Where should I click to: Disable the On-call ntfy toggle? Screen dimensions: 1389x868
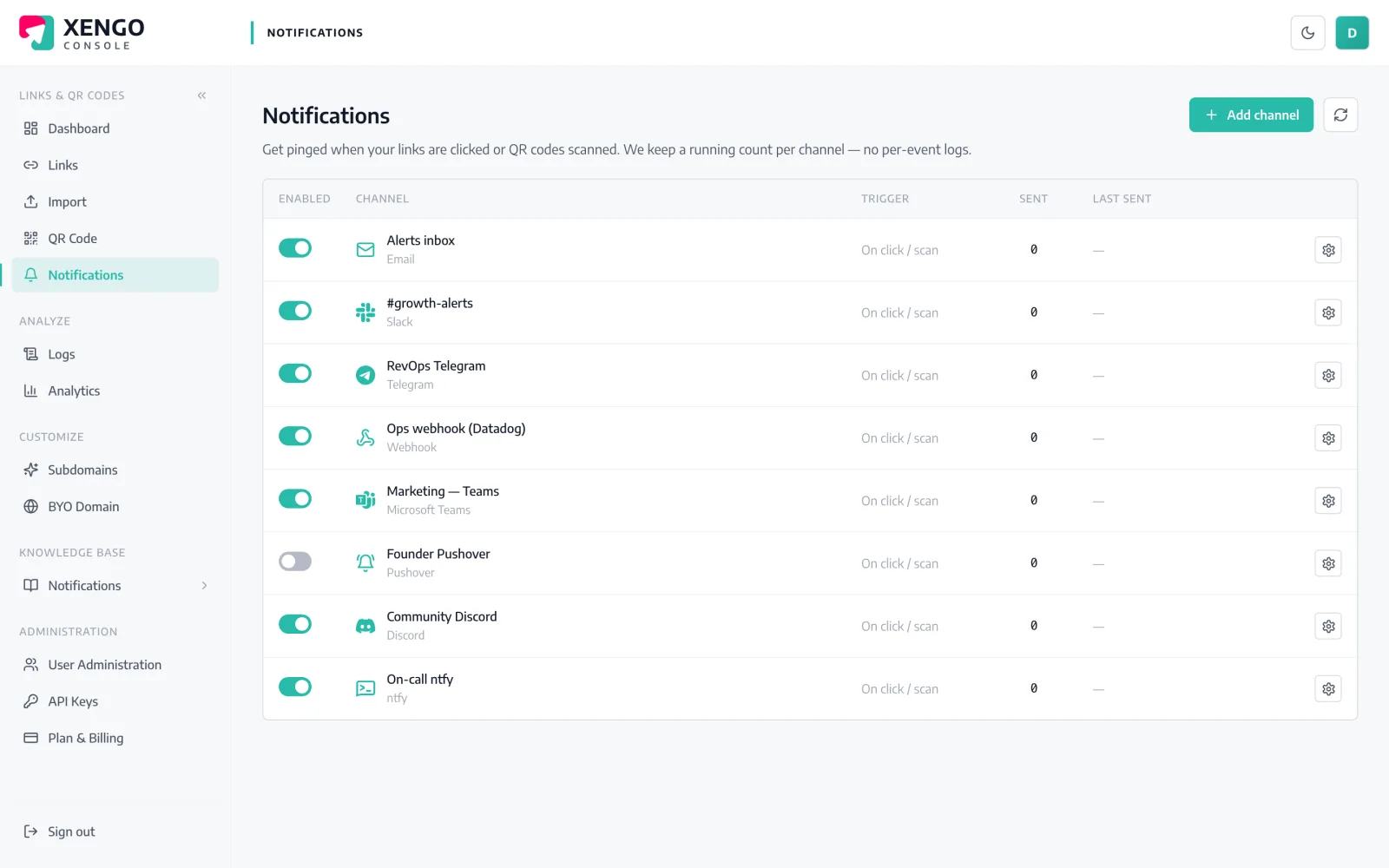295,687
